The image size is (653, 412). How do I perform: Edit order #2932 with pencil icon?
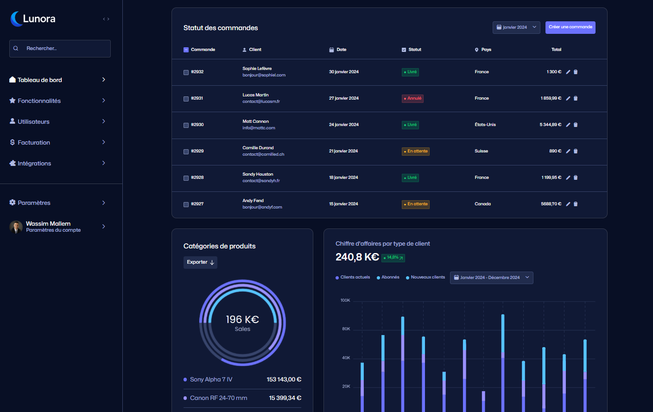coord(568,72)
